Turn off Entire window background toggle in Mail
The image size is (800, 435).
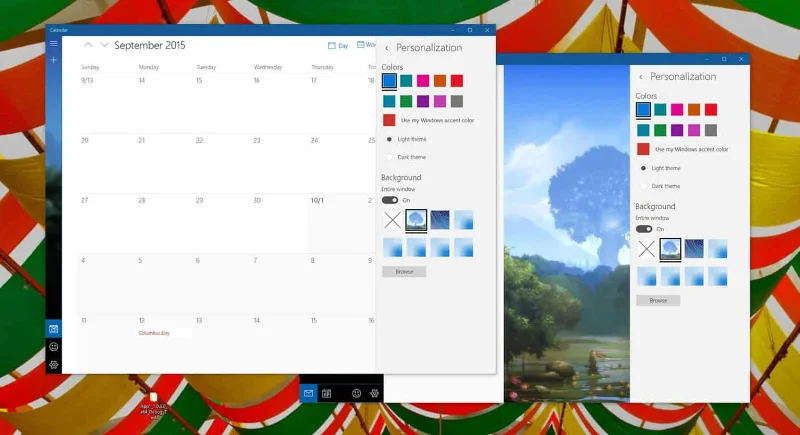(644, 229)
